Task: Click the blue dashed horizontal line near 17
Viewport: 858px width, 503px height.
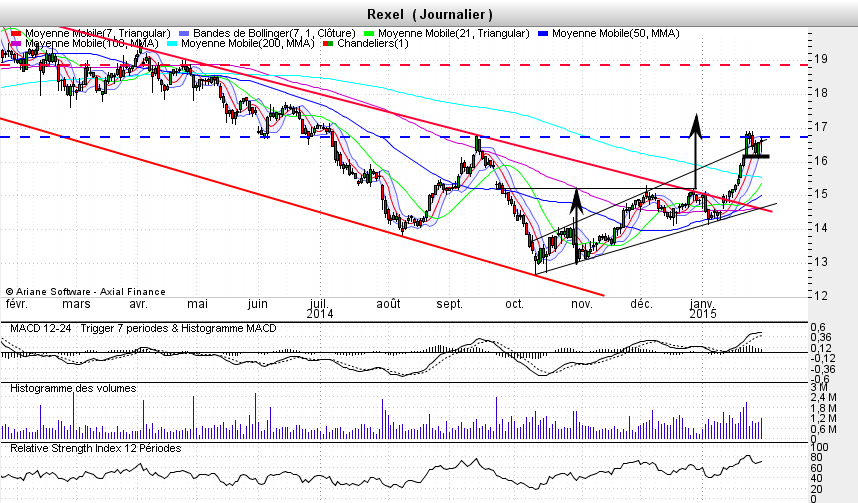Action: click(300, 137)
